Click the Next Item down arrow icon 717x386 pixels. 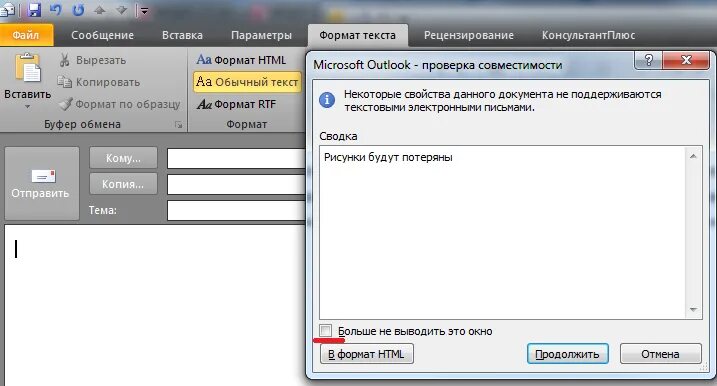click(121, 10)
